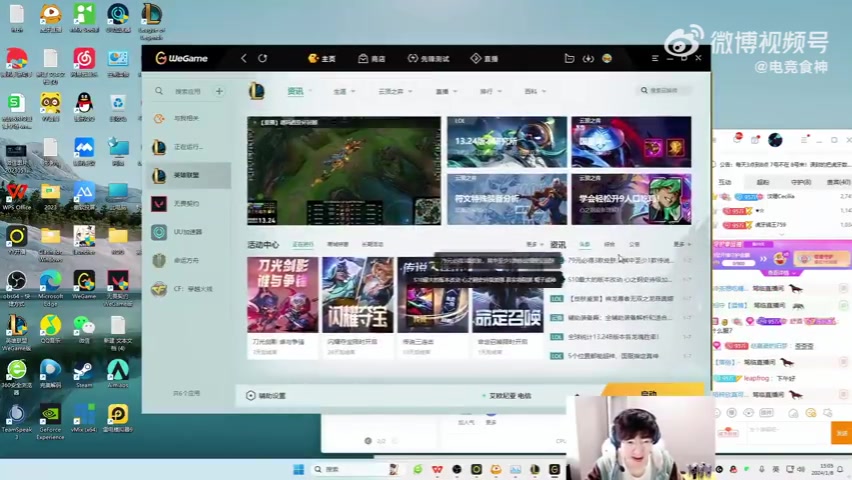The width and height of the screenshot is (852, 480).
Task: Select the 公告 news tab
Action: (x=634, y=245)
